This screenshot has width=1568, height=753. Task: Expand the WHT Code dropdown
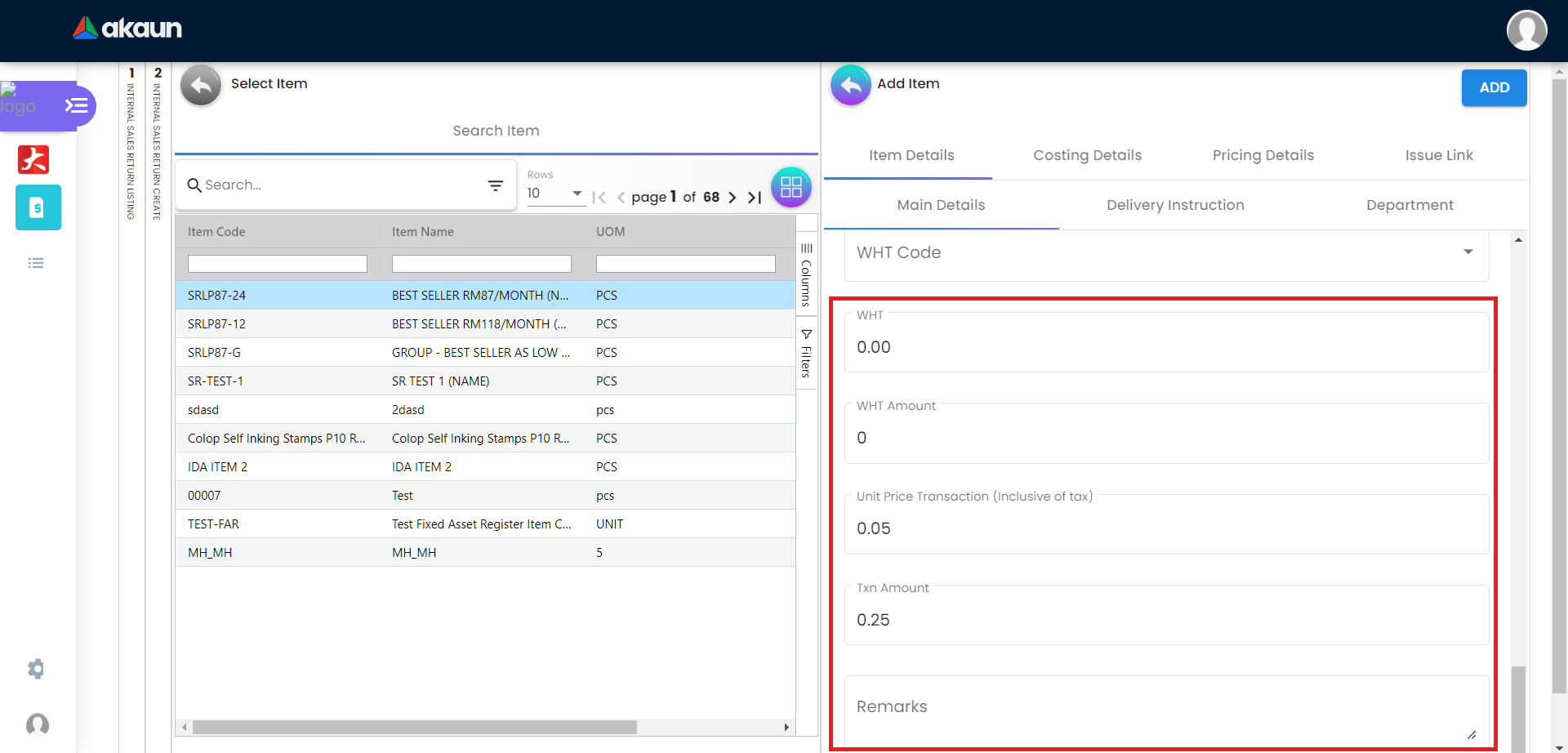tap(1468, 252)
